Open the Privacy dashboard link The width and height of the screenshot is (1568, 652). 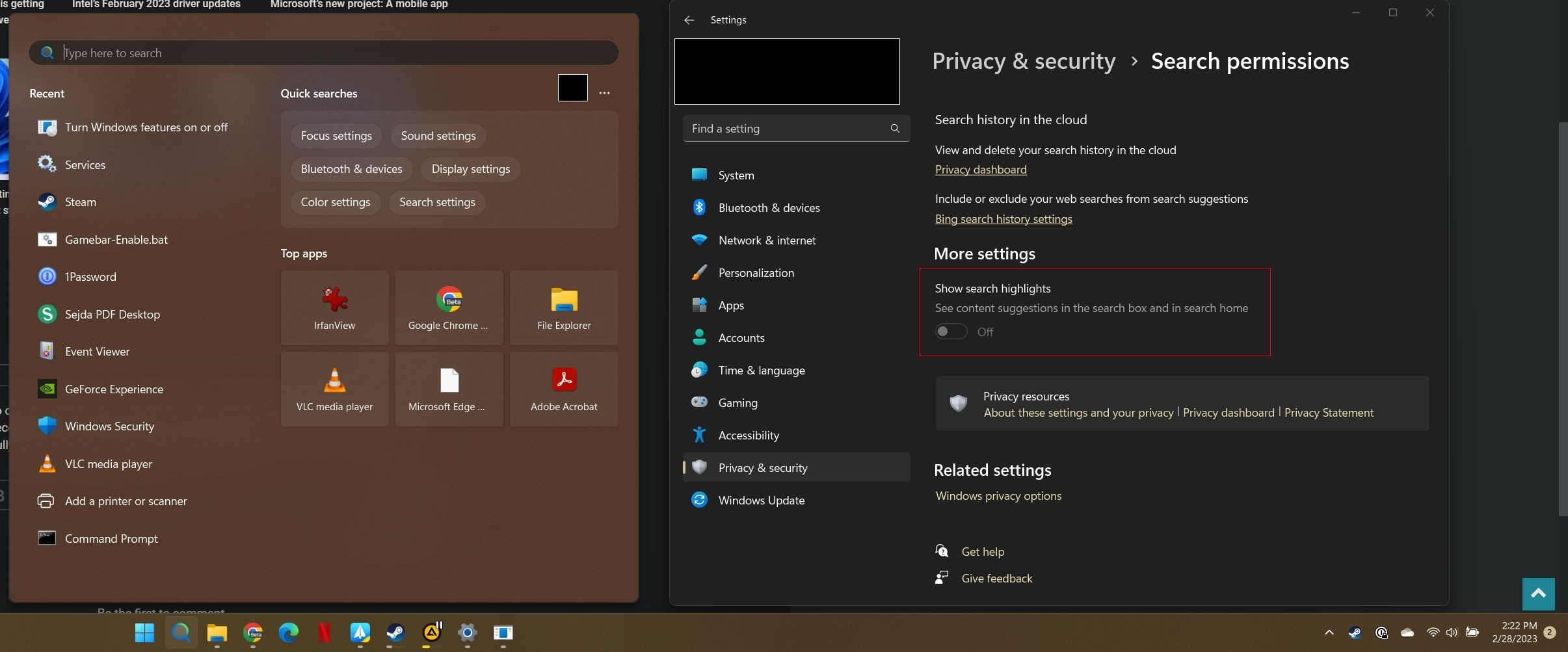980,170
